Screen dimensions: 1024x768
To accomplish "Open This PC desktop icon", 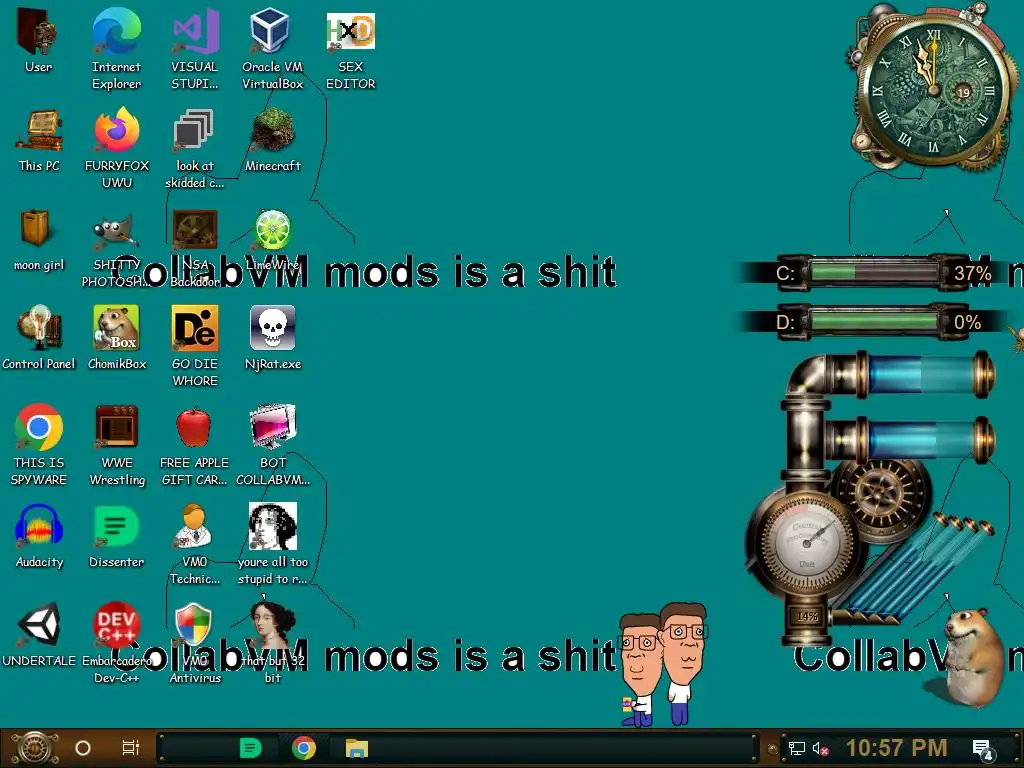I will pyautogui.click(x=39, y=140).
